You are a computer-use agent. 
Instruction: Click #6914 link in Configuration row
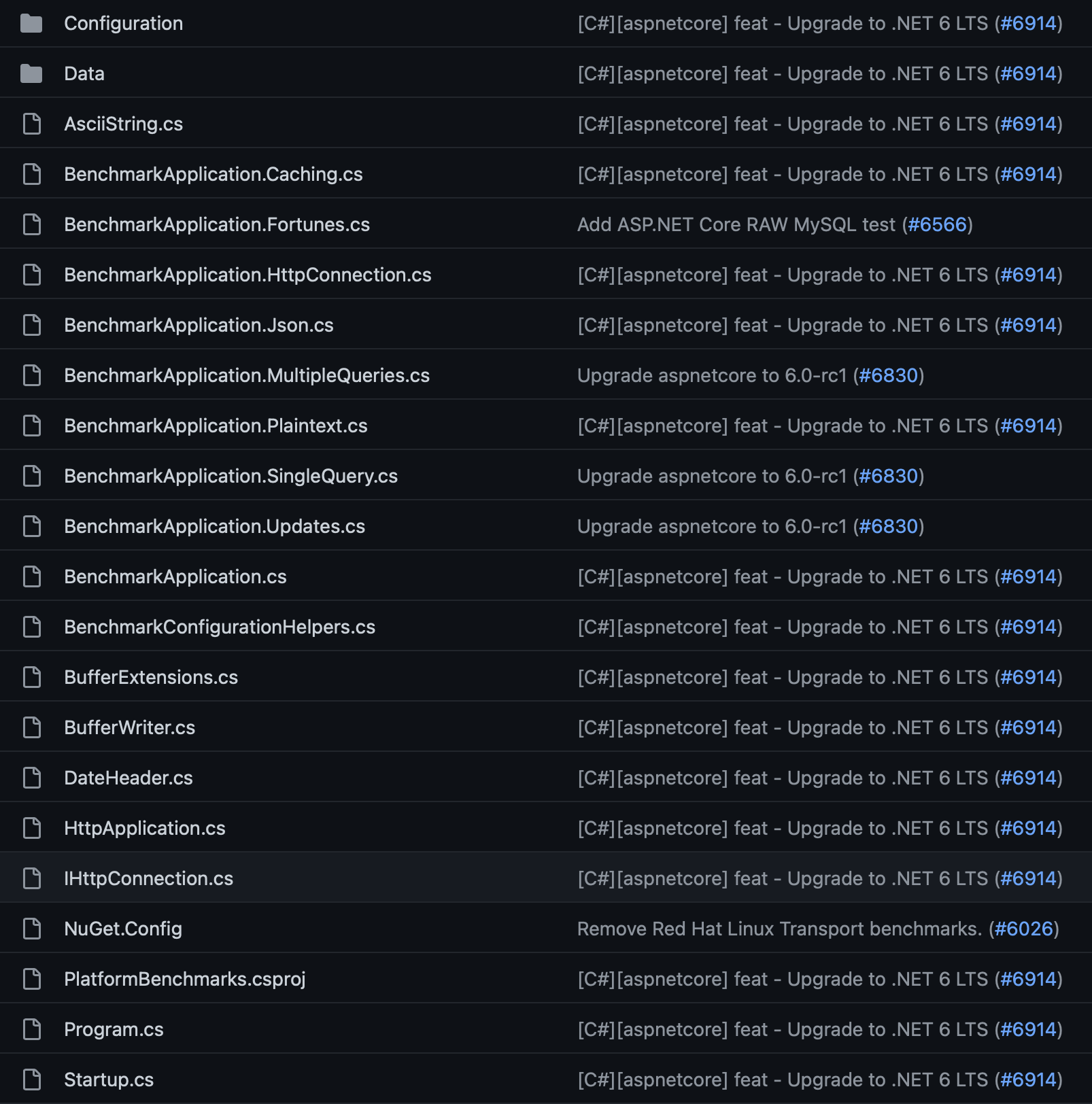1029,24
